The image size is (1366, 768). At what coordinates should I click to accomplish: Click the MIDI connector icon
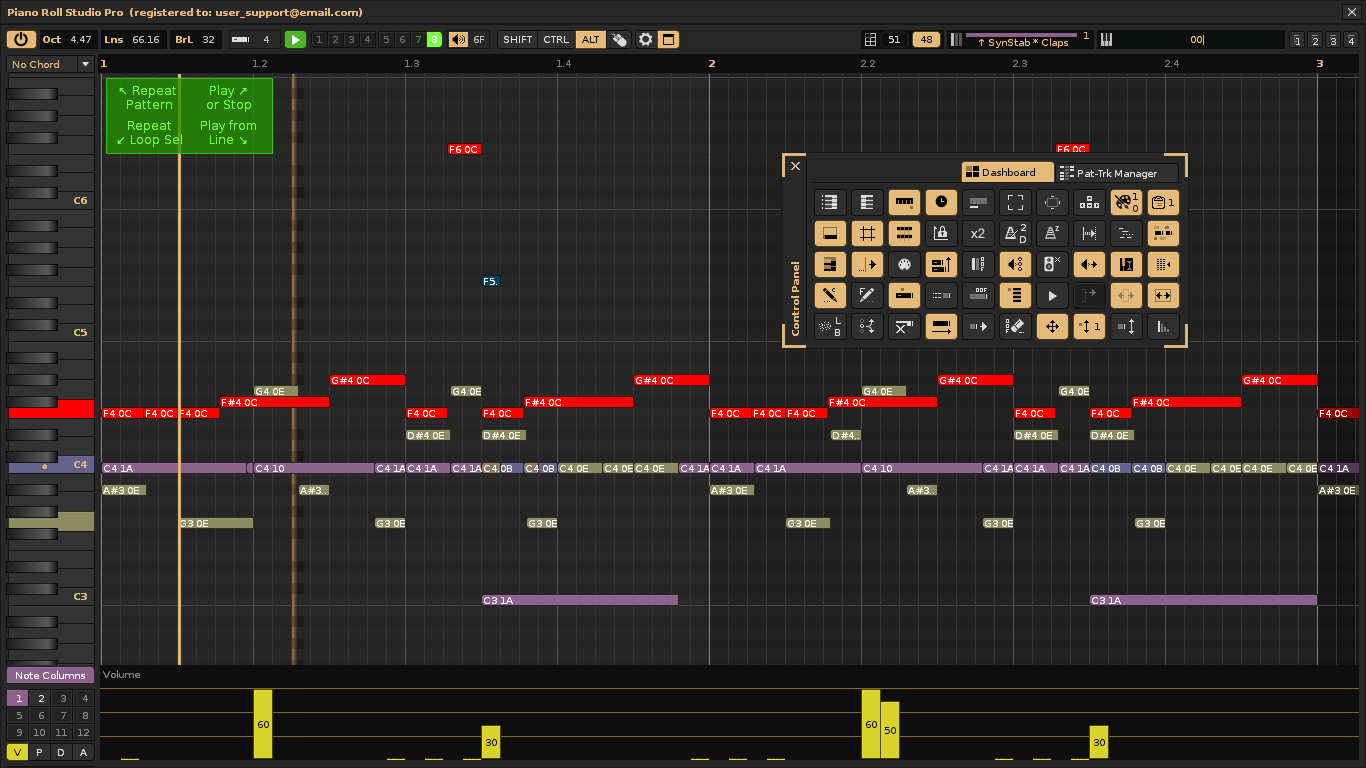[904, 265]
